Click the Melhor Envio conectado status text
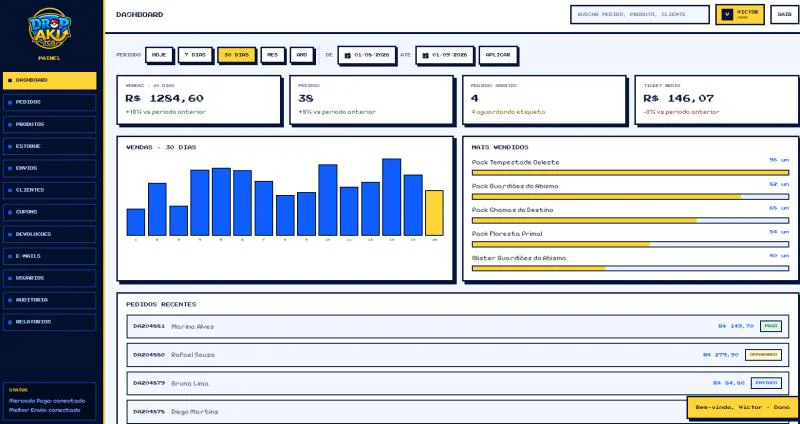 pyautogui.click(x=44, y=410)
